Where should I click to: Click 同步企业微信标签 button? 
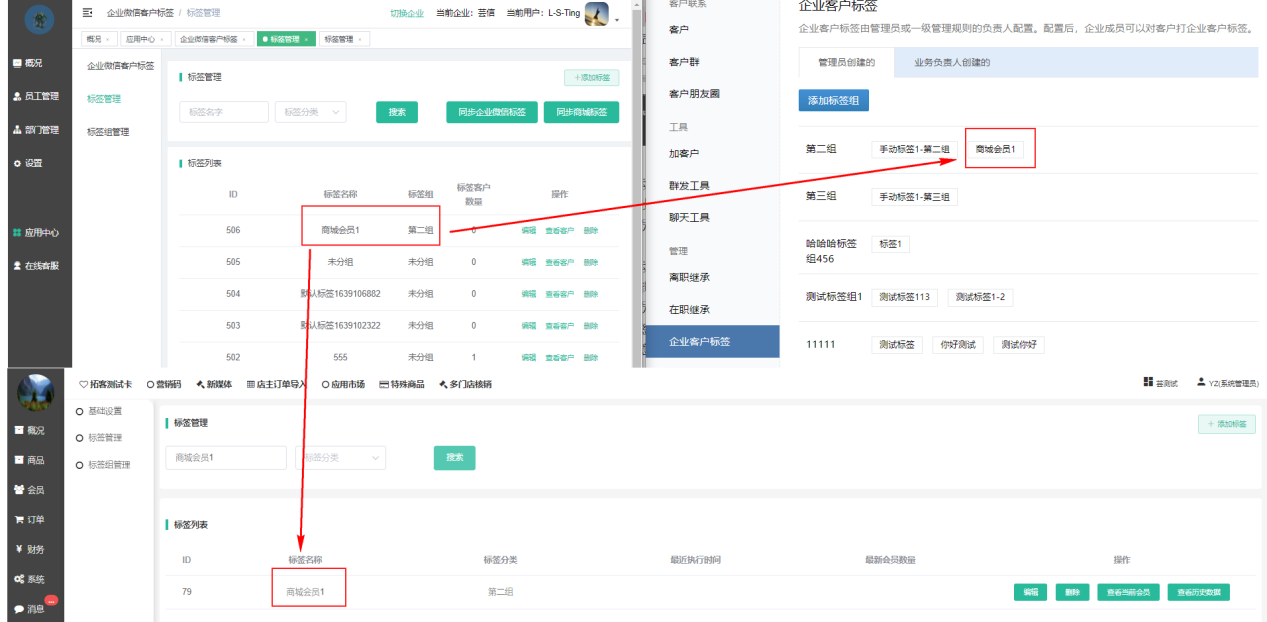tap(491, 112)
